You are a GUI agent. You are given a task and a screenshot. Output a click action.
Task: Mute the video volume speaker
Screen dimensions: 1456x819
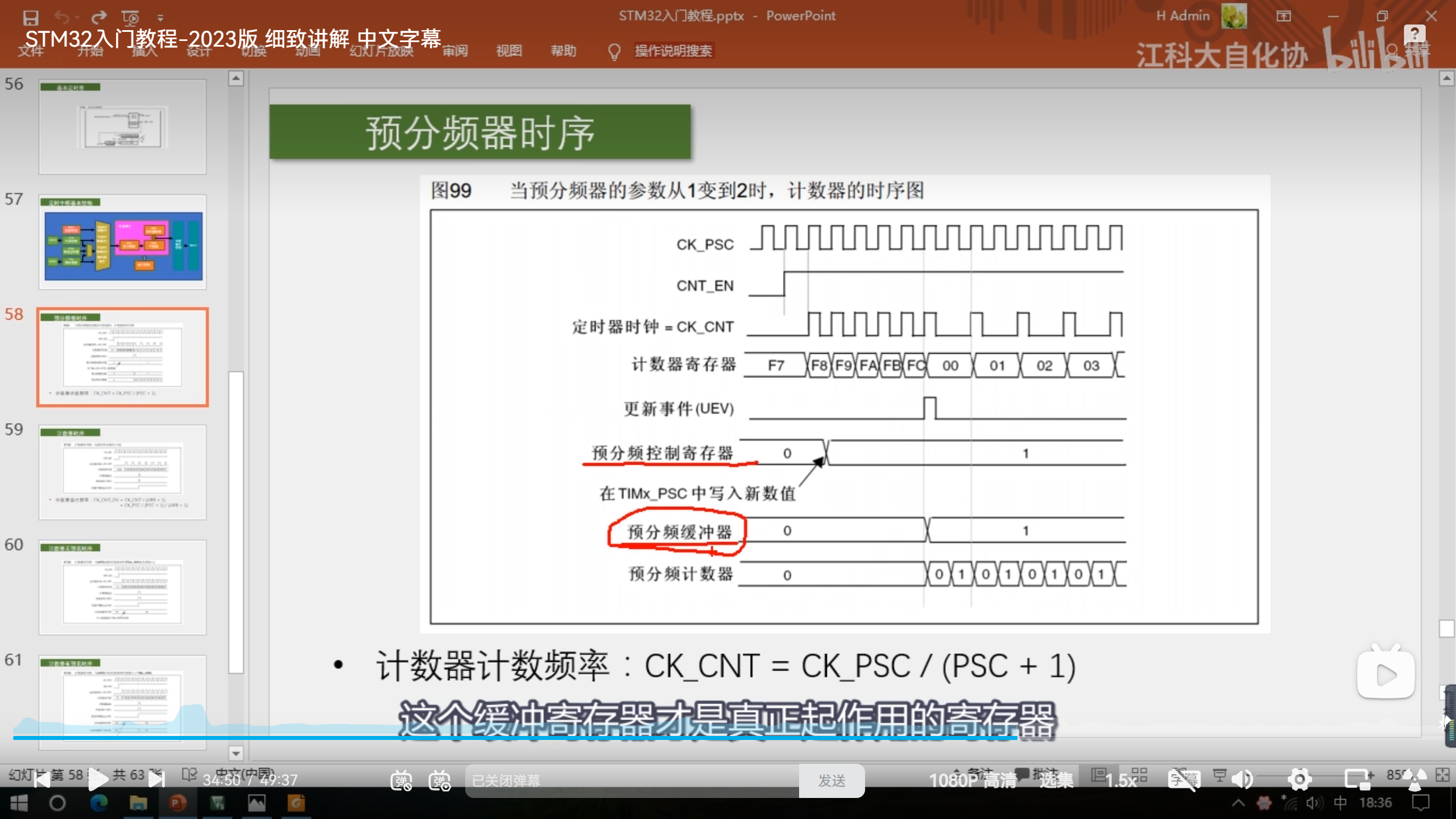click(x=1242, y=779)
